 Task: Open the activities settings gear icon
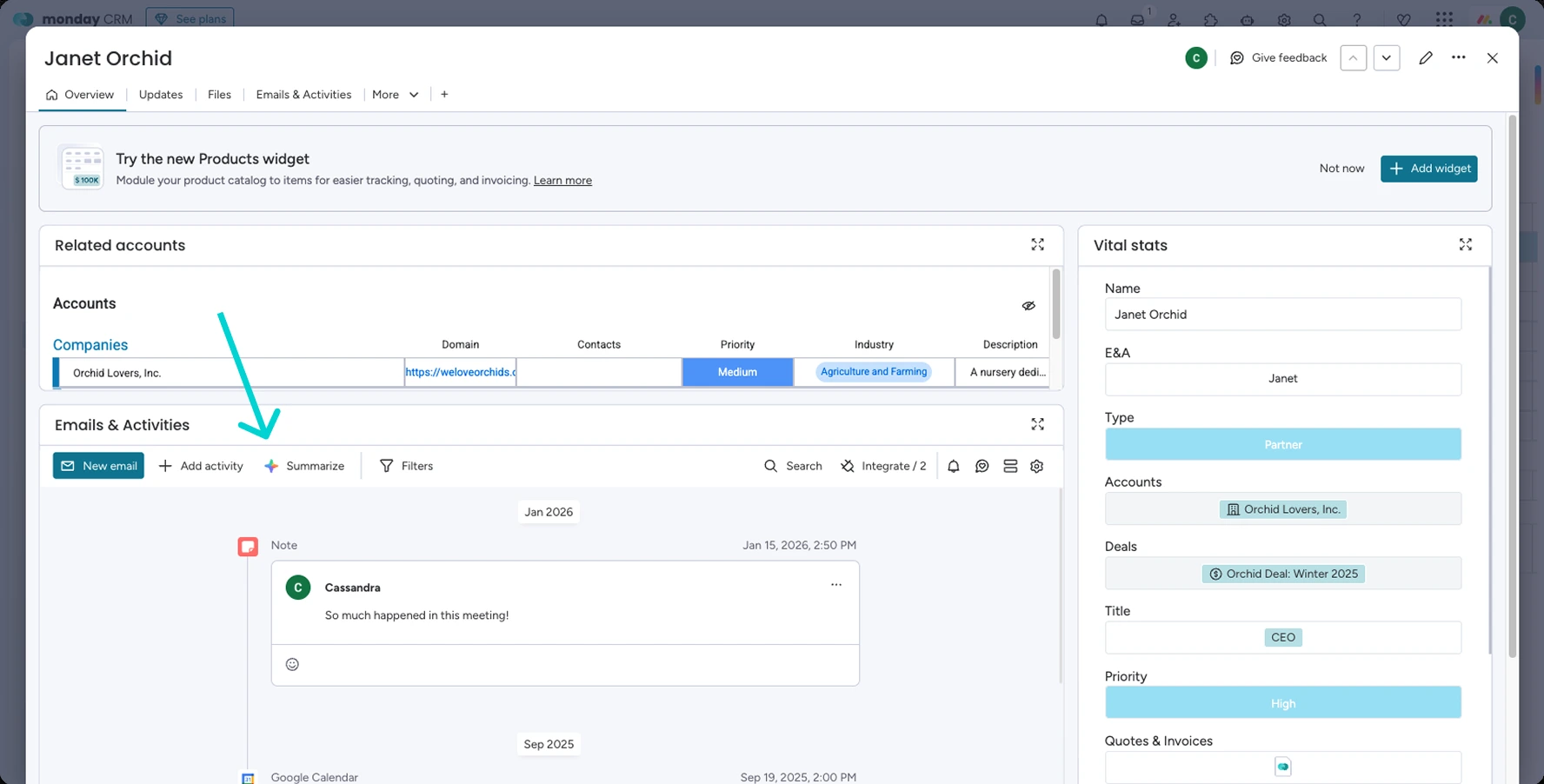tap(1037, 466)
